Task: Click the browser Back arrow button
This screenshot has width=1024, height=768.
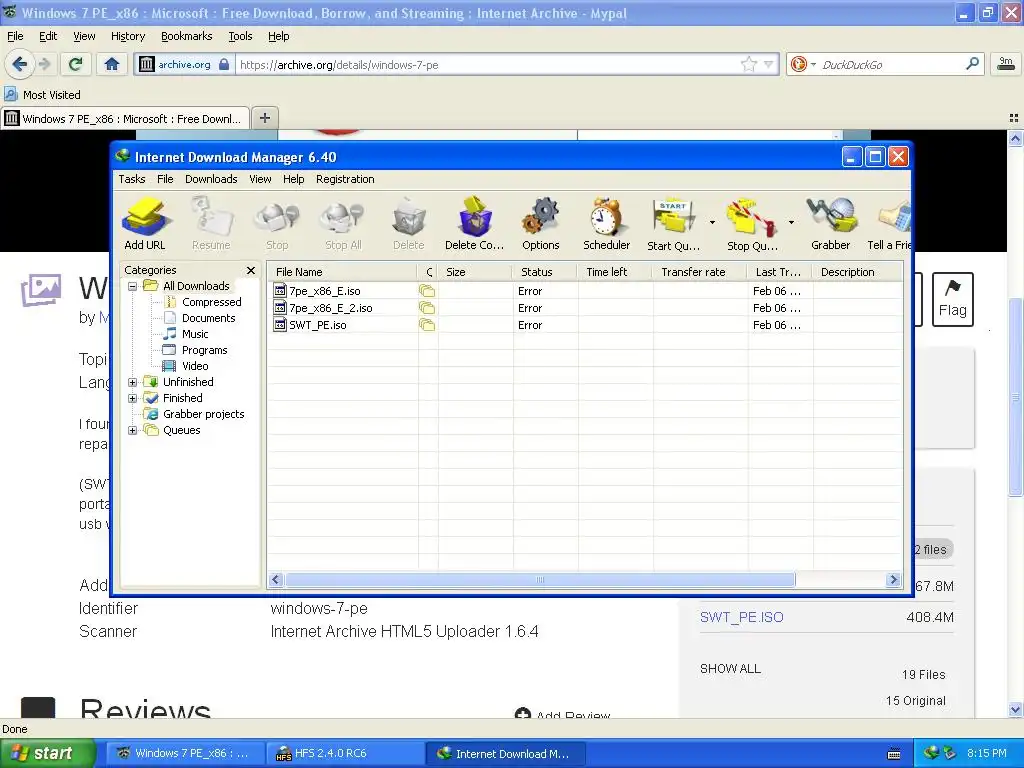Action: [x=20, y=64]
